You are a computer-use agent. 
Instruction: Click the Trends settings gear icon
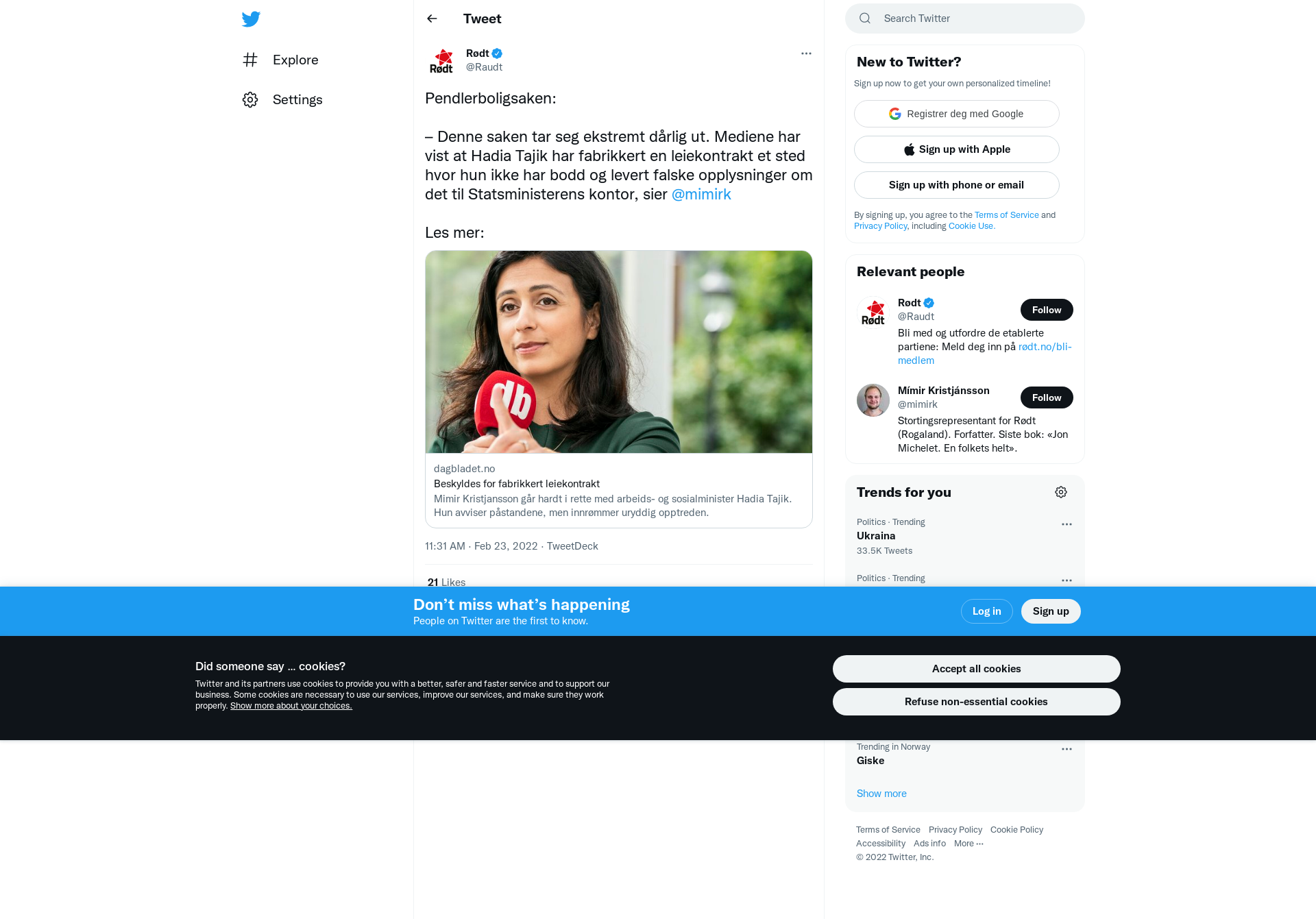click(x=1061, y=492)
